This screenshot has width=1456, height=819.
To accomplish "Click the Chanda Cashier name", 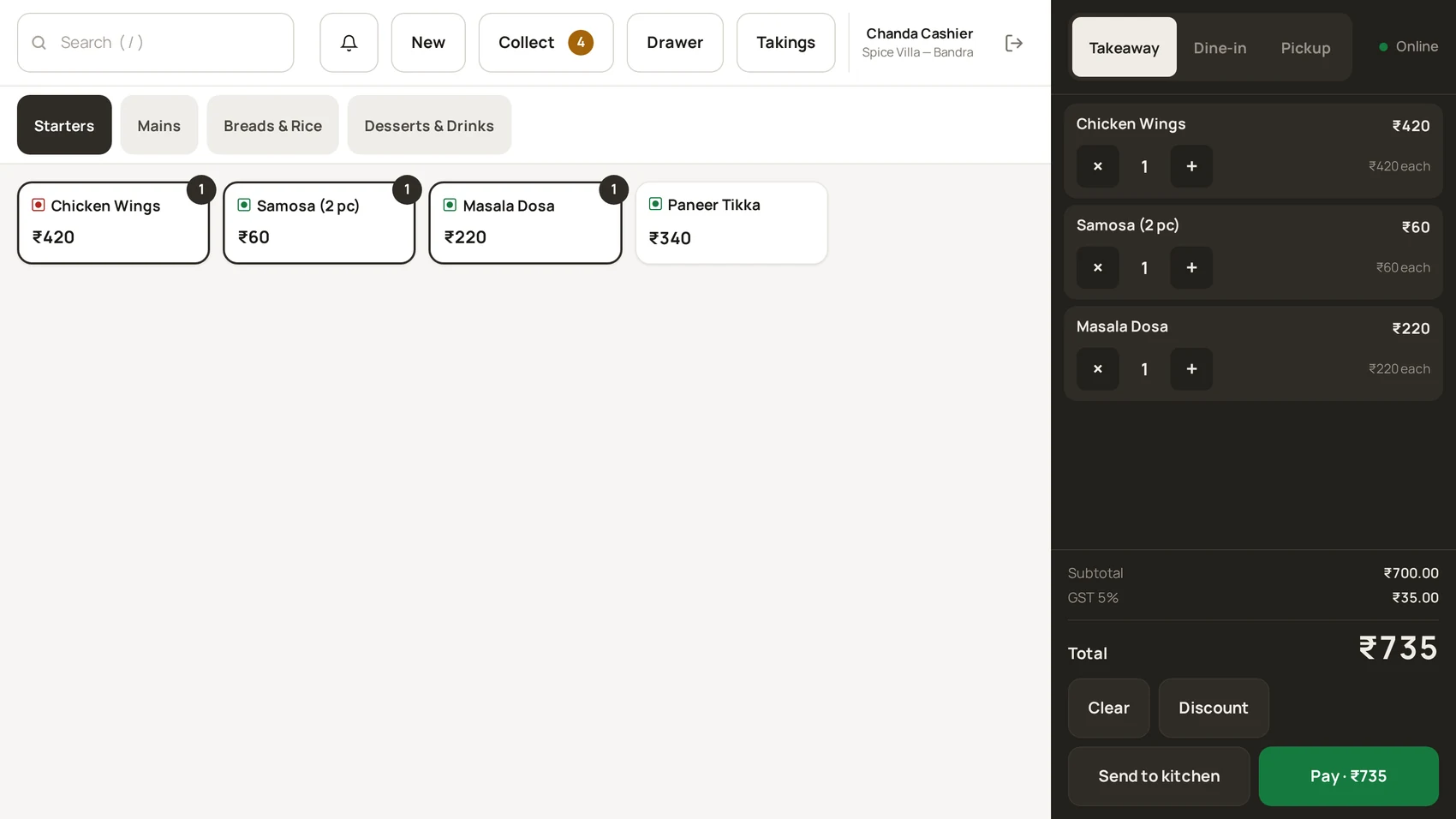I will point(919,33).
